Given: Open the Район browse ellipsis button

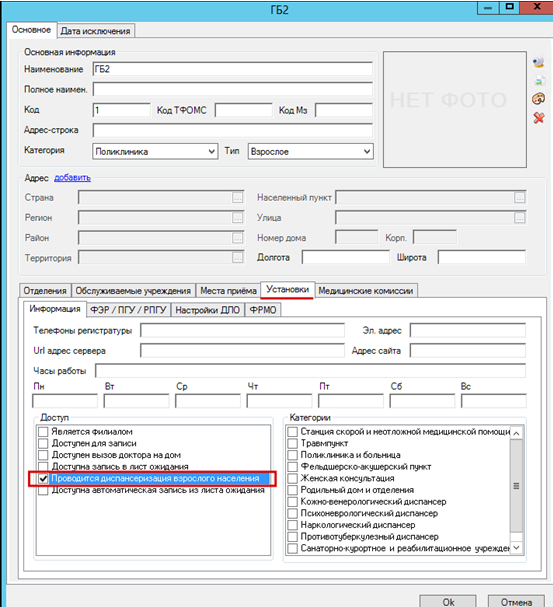Looking at the screenshot, I should point(238,238).
